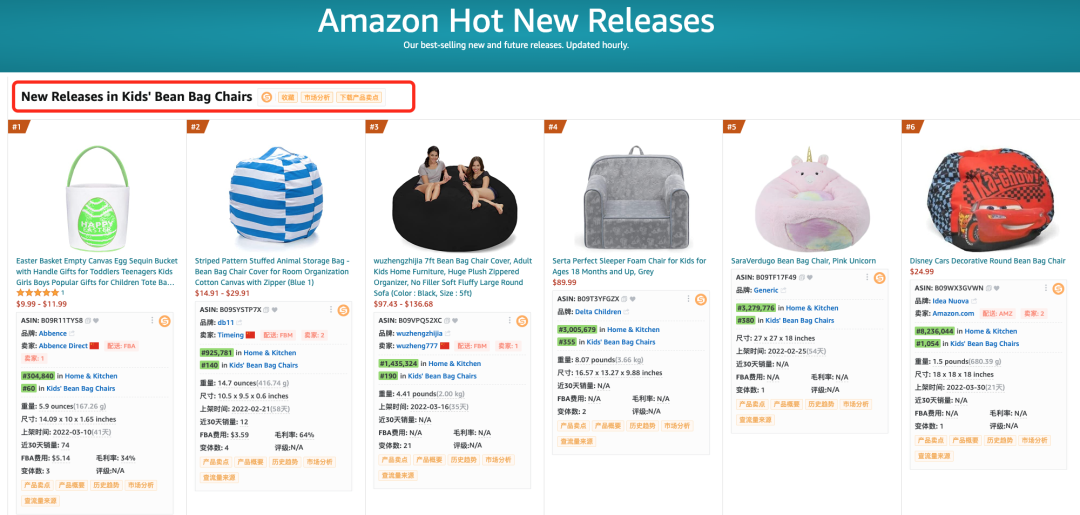Viewport: 1080px width, 515px height.
Task: Click 市场分析 tag beside category title
Action: [316, 97]
